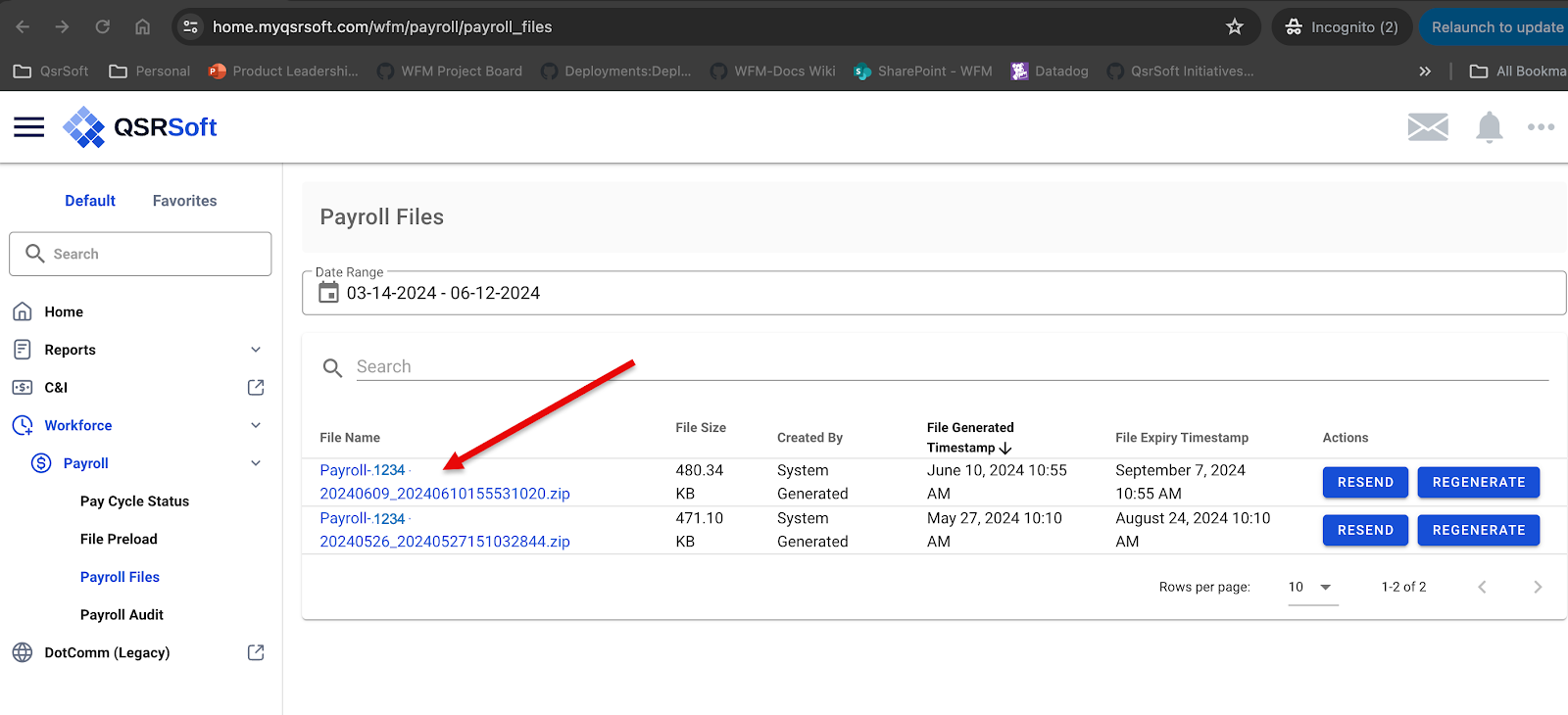Expand the Reports chevron
This screenshot has width=1568, height=715.
coord(256,350)
